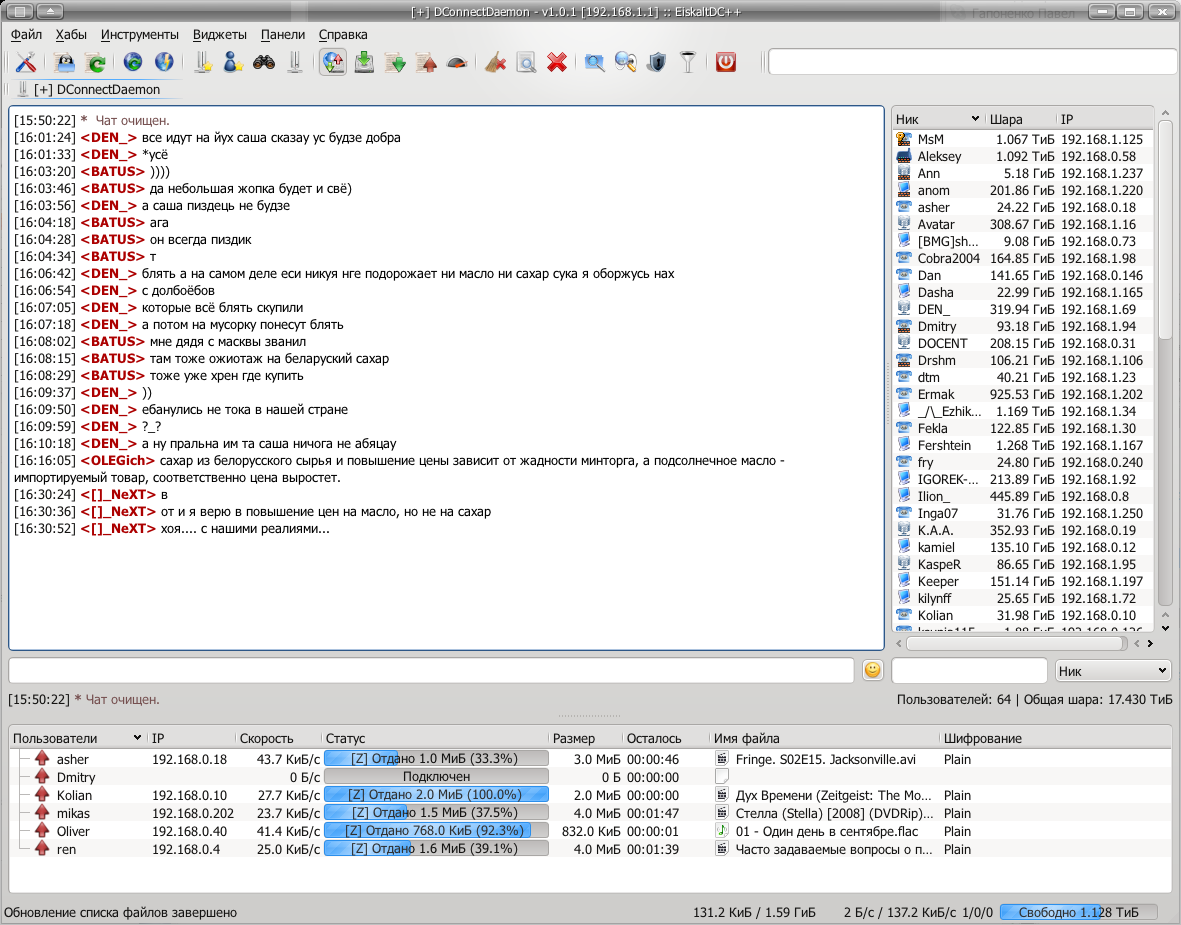Open the settings wrench and screwdriver icon

pyautogui.click(x=26, y=62)
